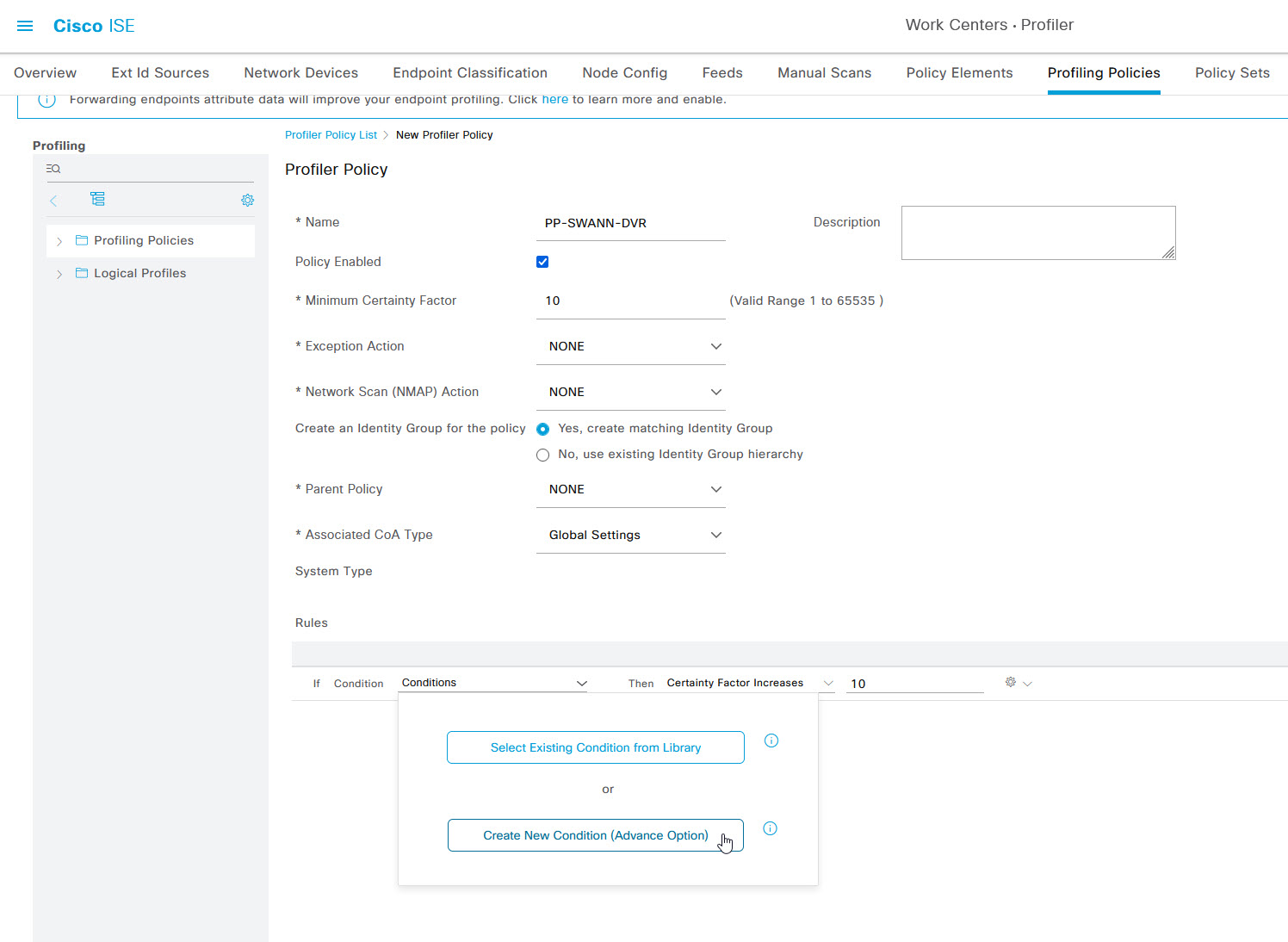Open the Associated CoA Type dropdown
The height and width of the screenshot is (942, 1288).
click(631, 535)
